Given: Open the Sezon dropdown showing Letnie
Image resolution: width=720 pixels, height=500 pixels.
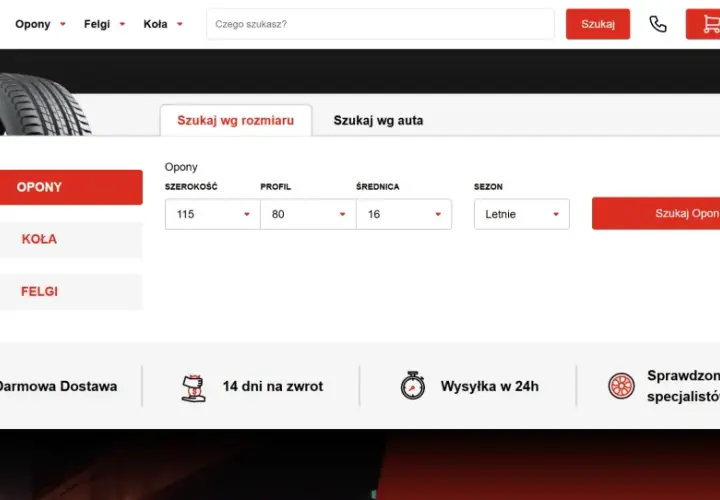Looking at the screenshot, I should (522, 214).
